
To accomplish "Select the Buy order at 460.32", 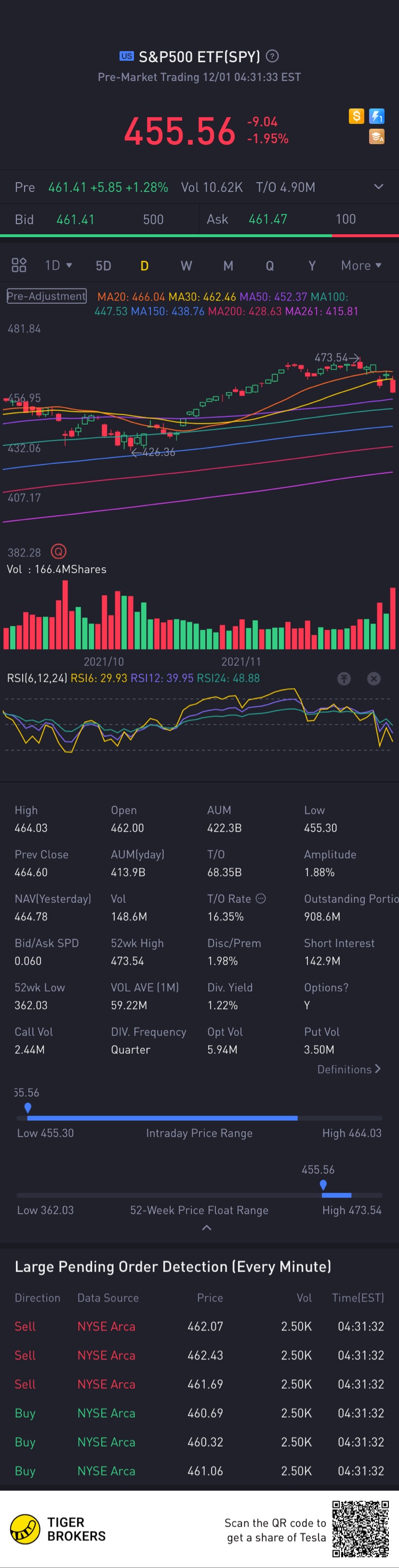I will tap(199, 1442).
